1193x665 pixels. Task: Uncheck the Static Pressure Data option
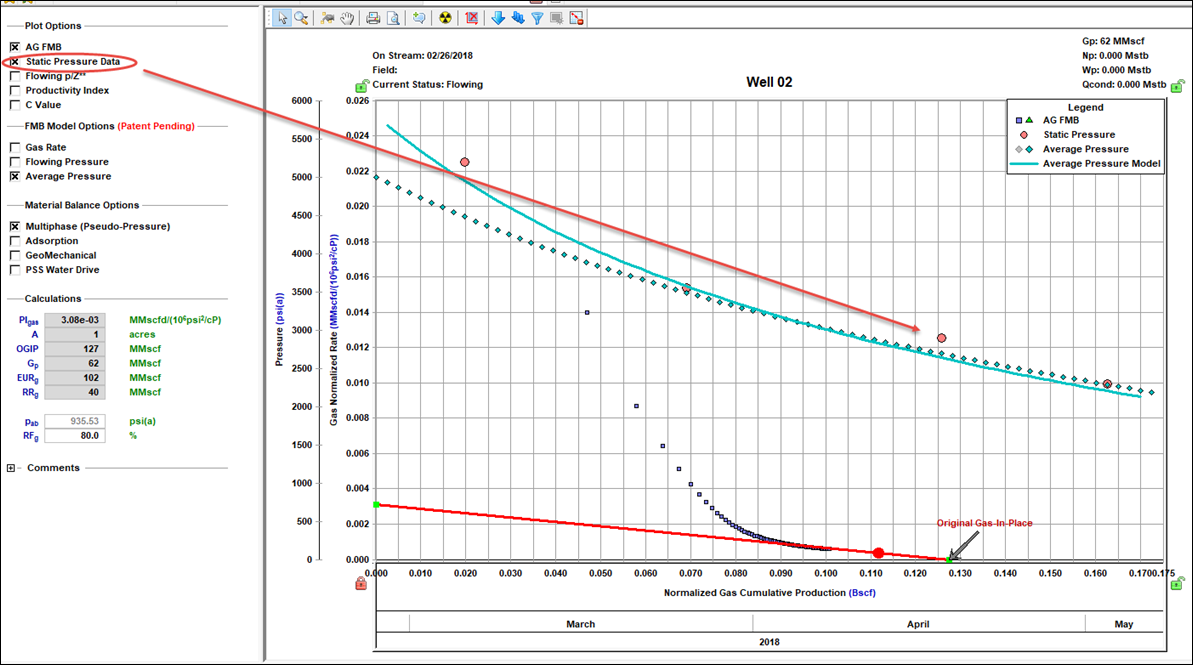pos(15,62)
